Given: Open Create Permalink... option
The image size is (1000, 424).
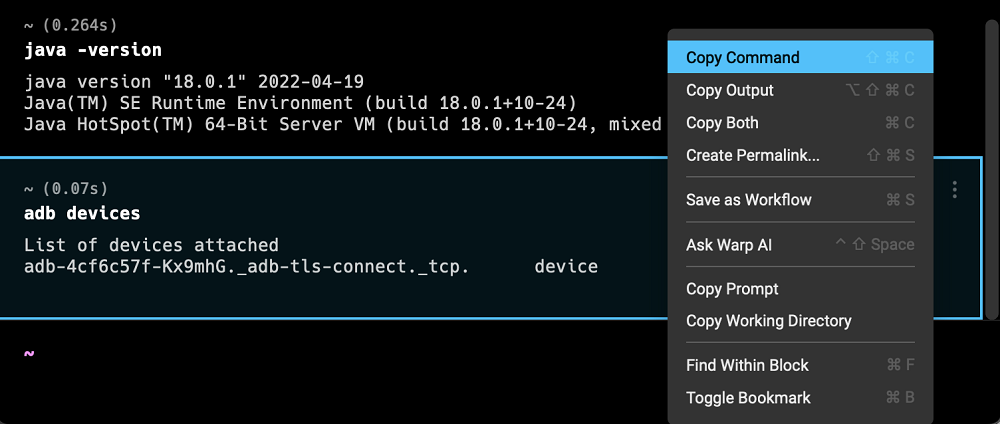Looking at the screenshot, I should click(x=800, y=155).
